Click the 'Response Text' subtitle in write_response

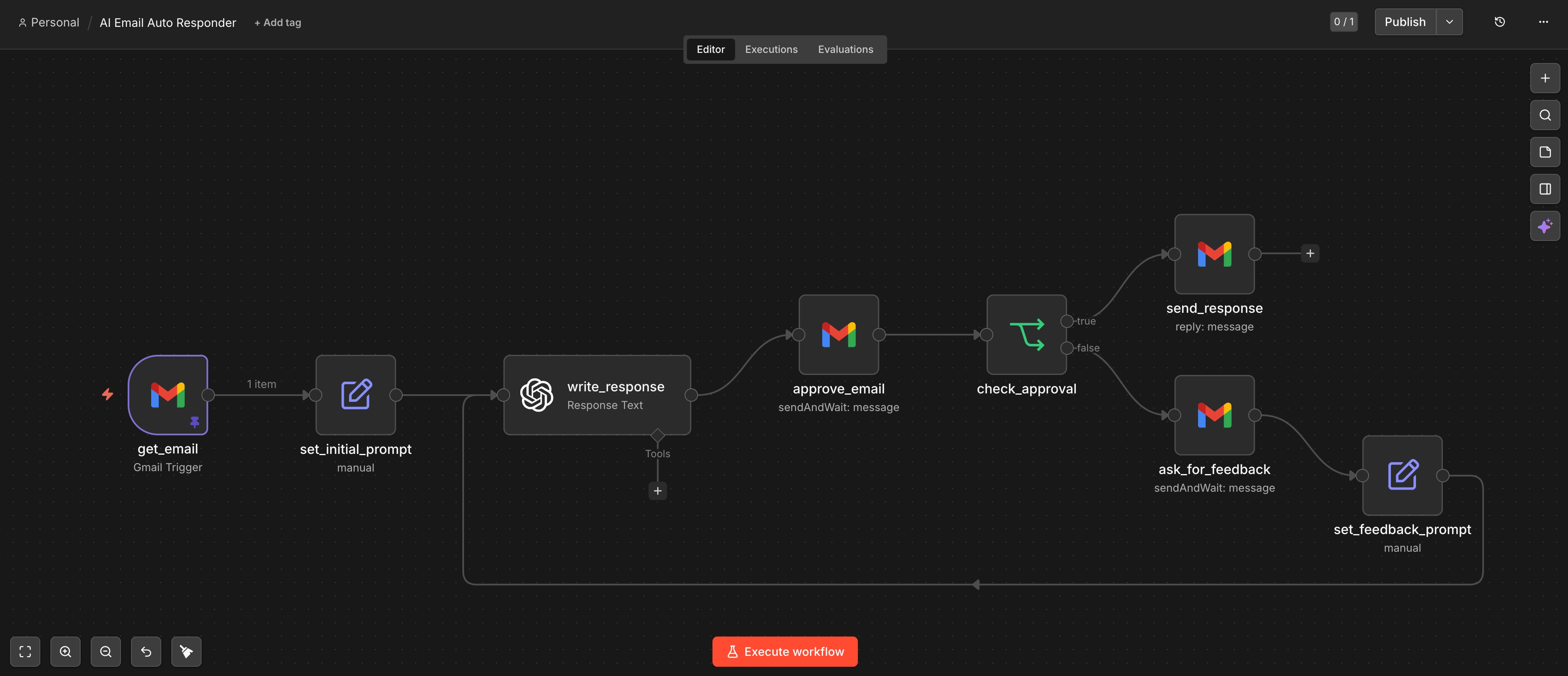click(x=605, y=405)
